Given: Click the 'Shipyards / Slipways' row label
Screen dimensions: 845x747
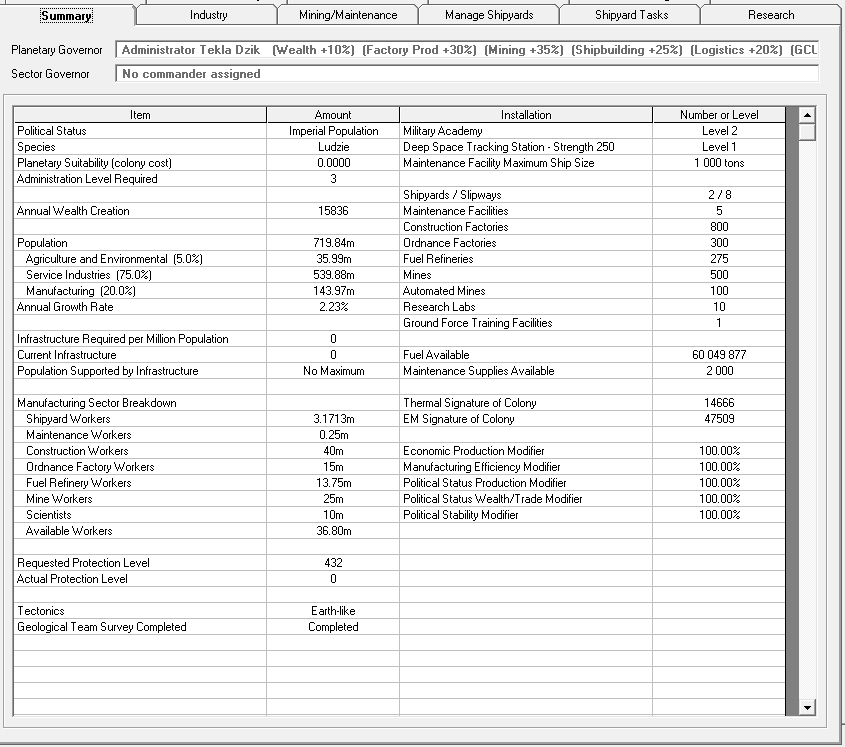Looking at the screenshot, I should pos(452,195).
